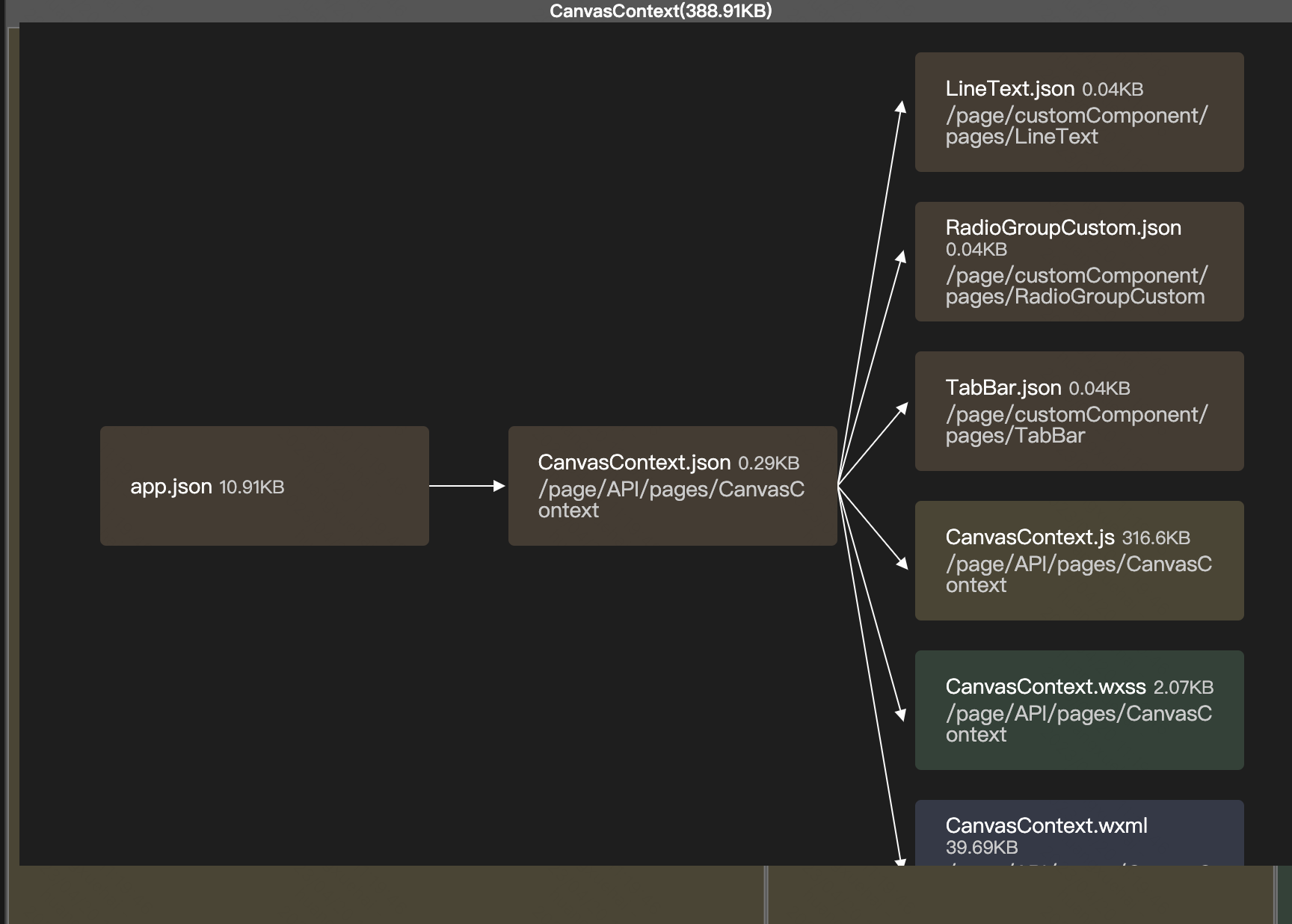Select the CanvasContext.json node
This screenshot has width=1292, height=924.
(673, 486)
